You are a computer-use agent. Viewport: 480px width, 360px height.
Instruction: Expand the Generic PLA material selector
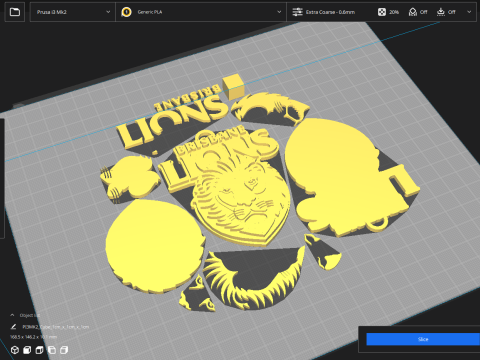click(201, 12)
